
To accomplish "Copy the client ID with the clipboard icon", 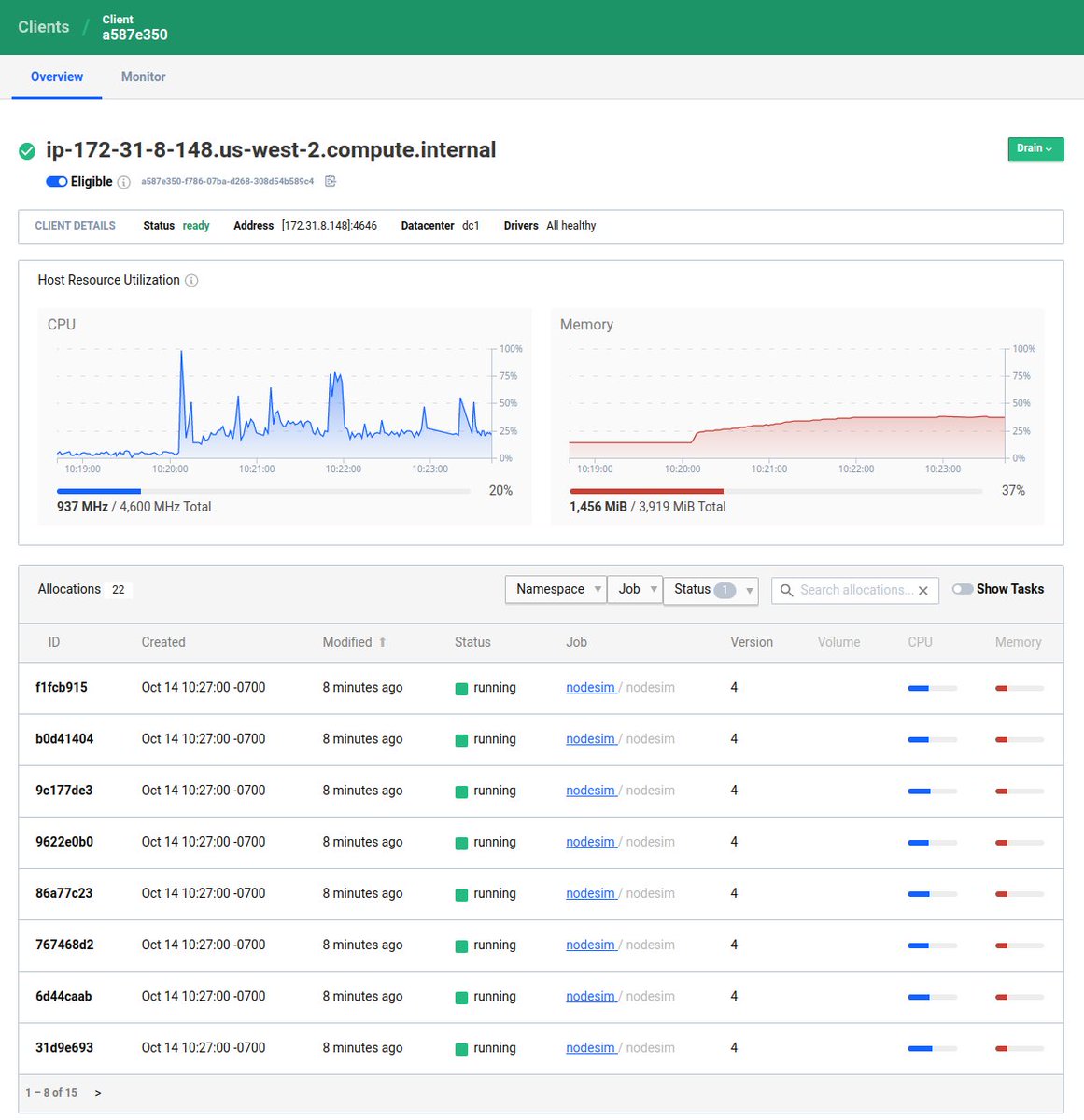I will 331,181.
